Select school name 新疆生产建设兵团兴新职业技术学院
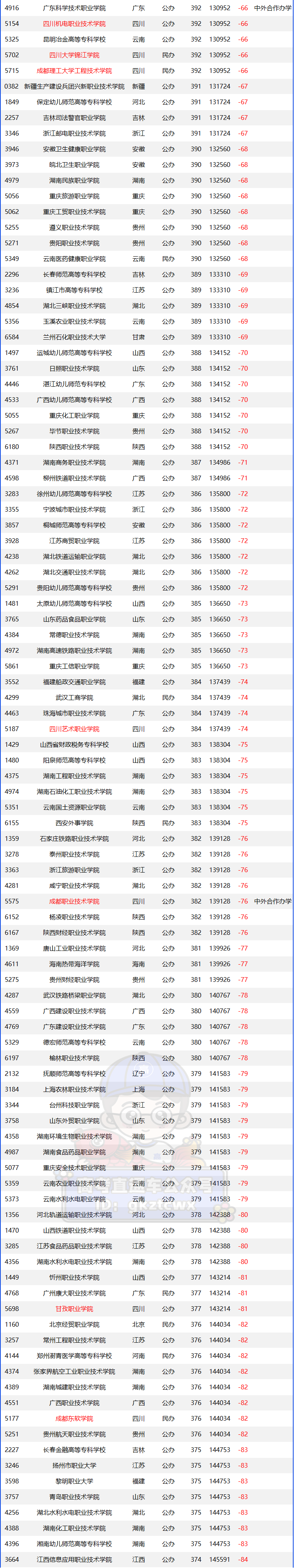294x1568 pixels. pyautogui.click(x=74, y=87)
